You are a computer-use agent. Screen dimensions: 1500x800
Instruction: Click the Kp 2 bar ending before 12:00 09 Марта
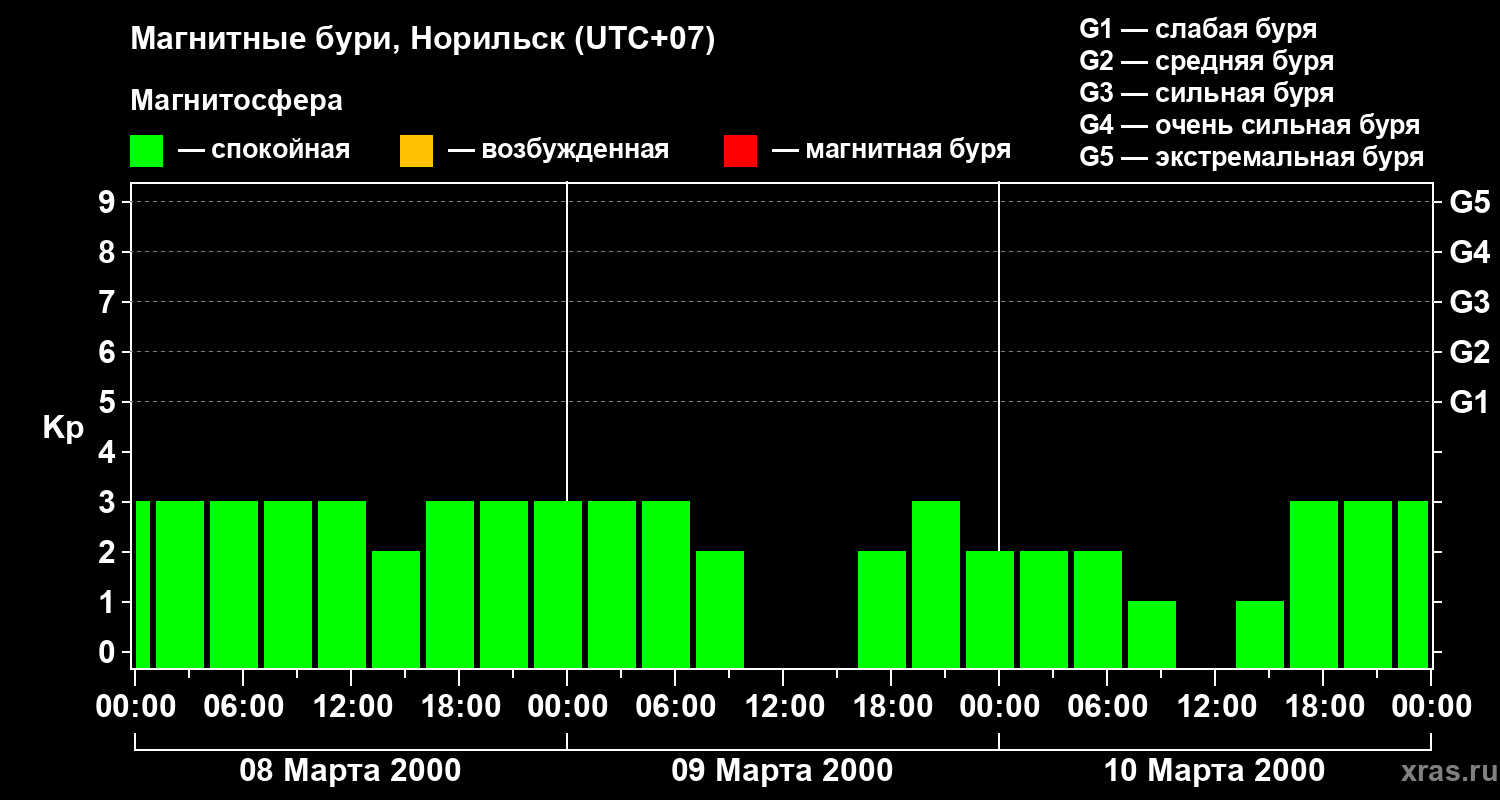pos(720,609)
